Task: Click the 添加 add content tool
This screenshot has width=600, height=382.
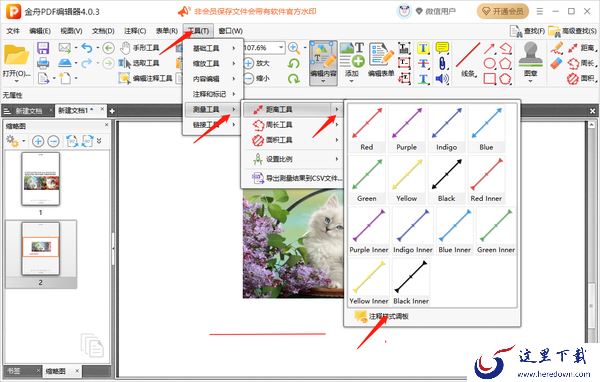Action: point(352,62)
